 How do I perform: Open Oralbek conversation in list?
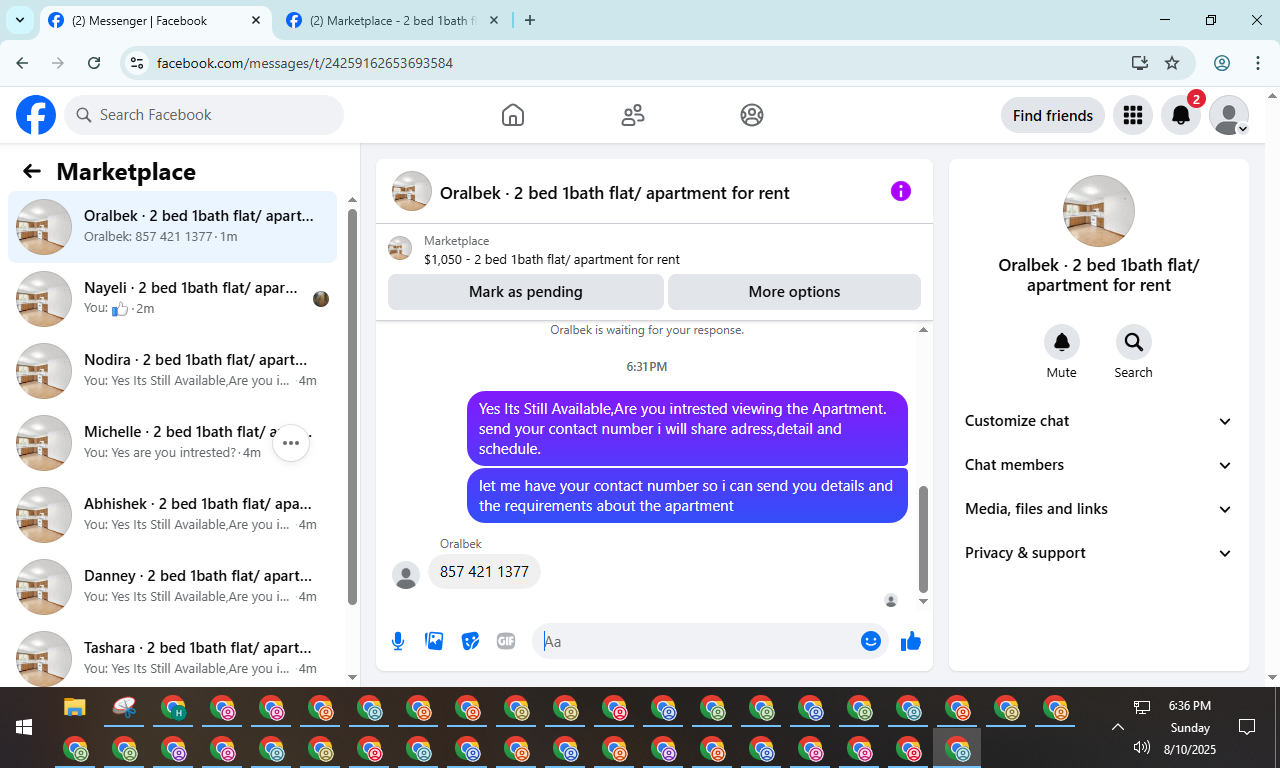click(172, 227)
